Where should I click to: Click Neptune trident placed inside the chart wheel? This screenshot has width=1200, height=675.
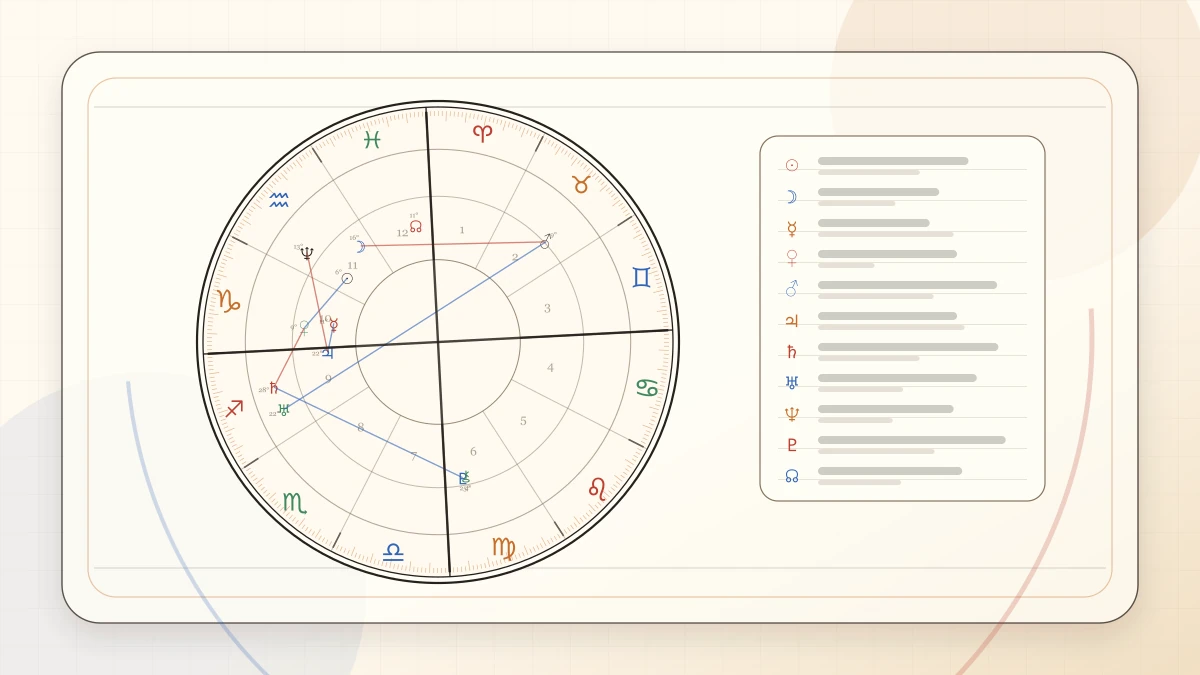click(307, 253)
